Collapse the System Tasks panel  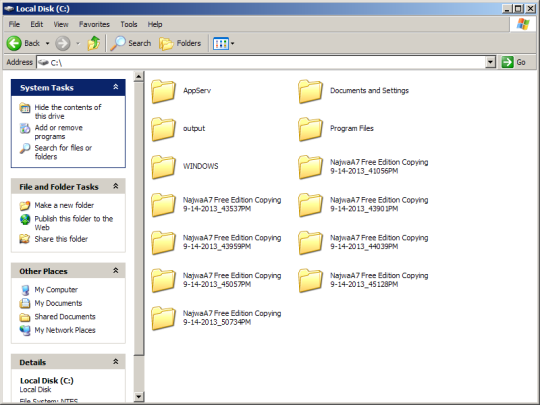click(116, 87)
